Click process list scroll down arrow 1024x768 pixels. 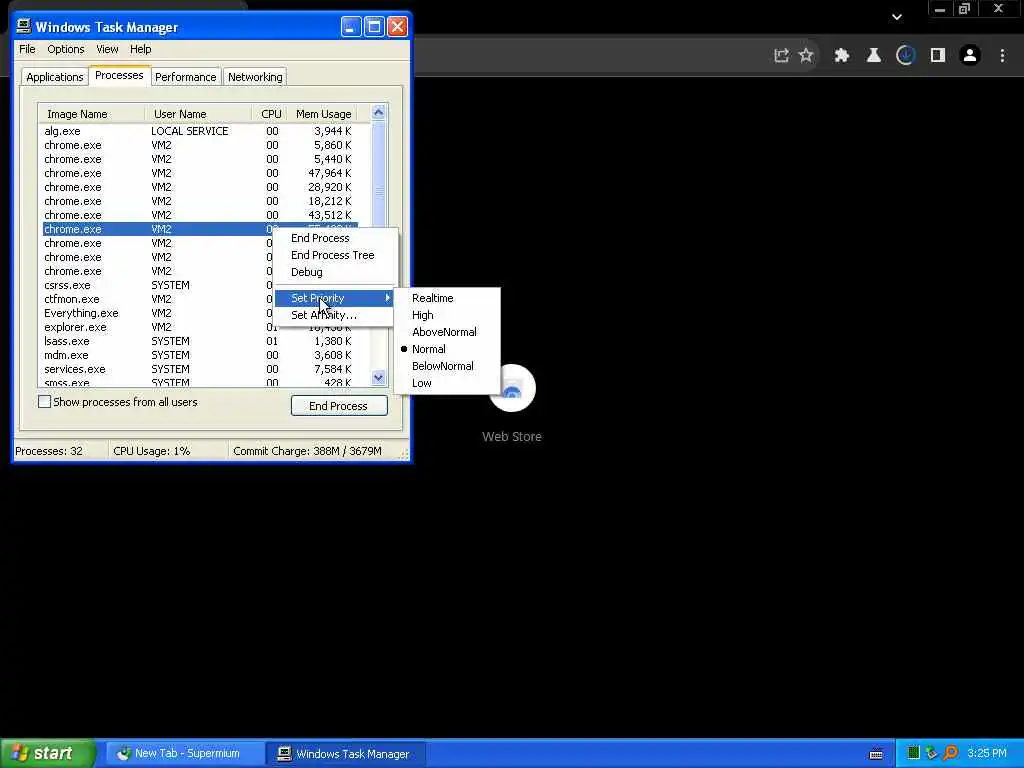tap(378, 377)
